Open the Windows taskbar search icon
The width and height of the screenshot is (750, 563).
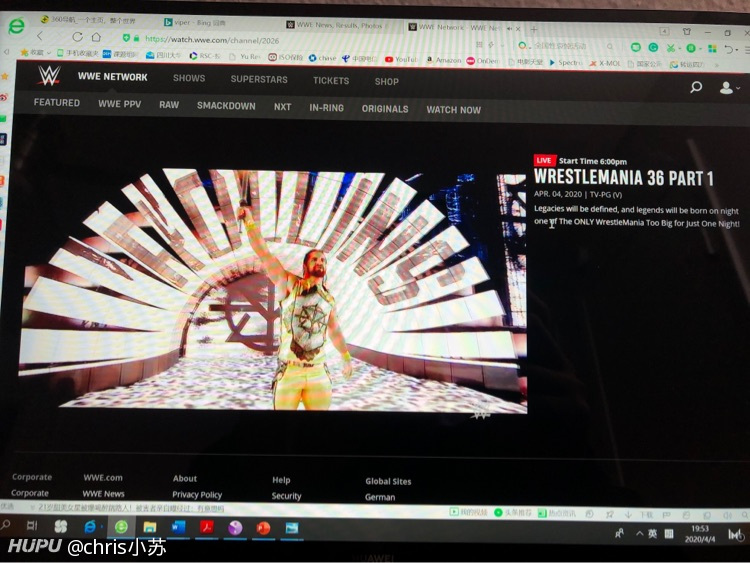5,524
